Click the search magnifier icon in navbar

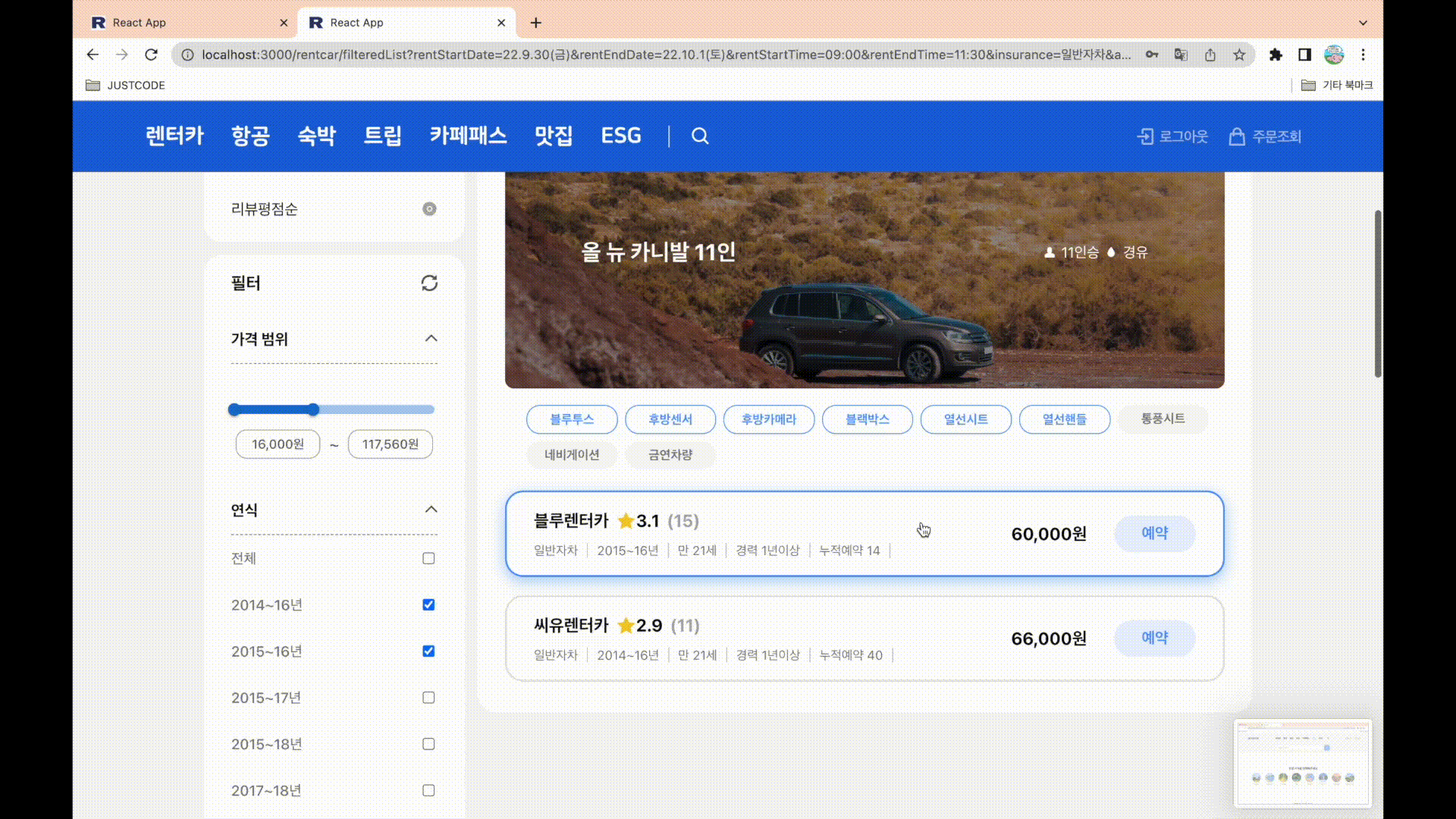pos(700,136)
